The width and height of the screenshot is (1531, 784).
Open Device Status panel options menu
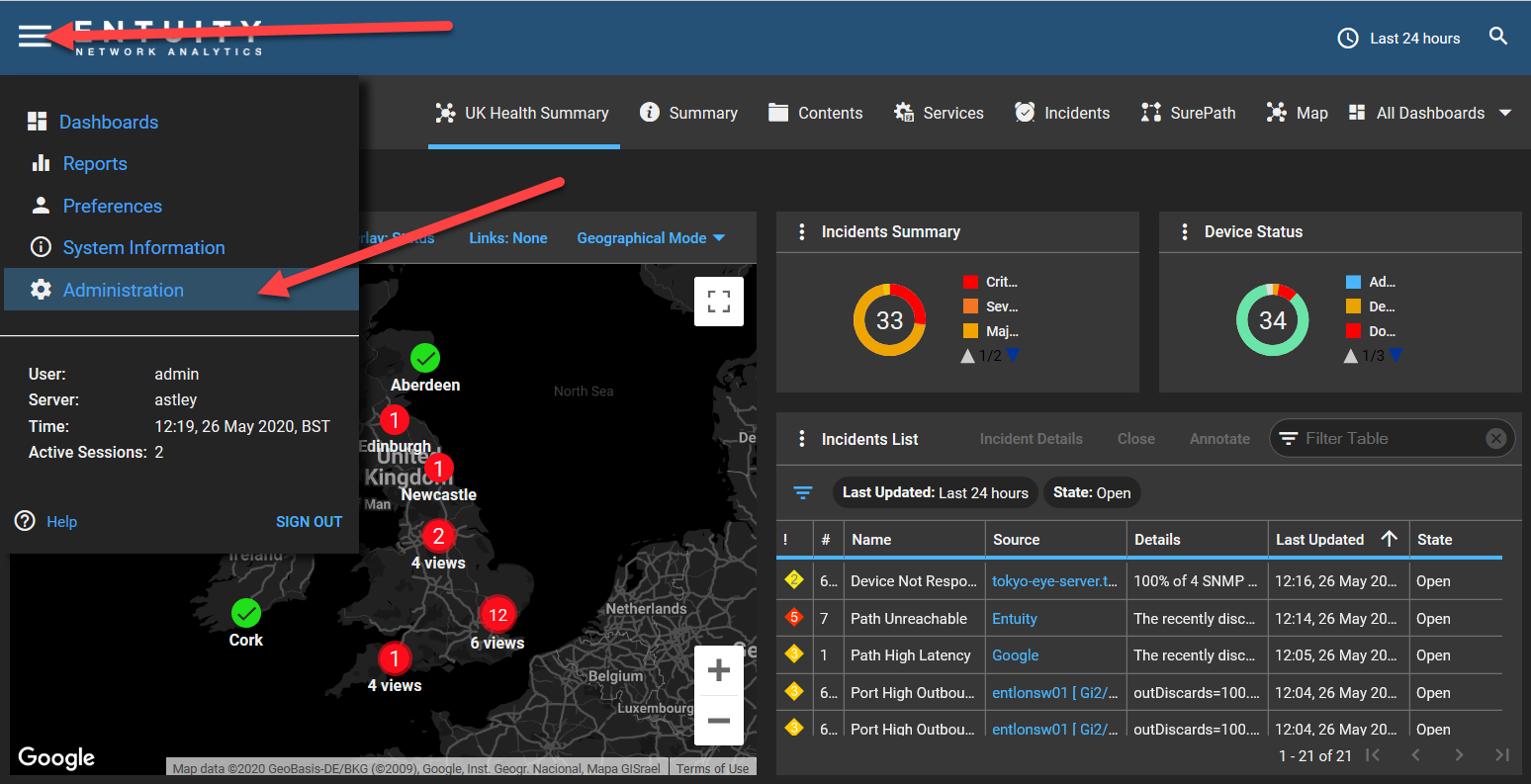tap(1185, 231)
